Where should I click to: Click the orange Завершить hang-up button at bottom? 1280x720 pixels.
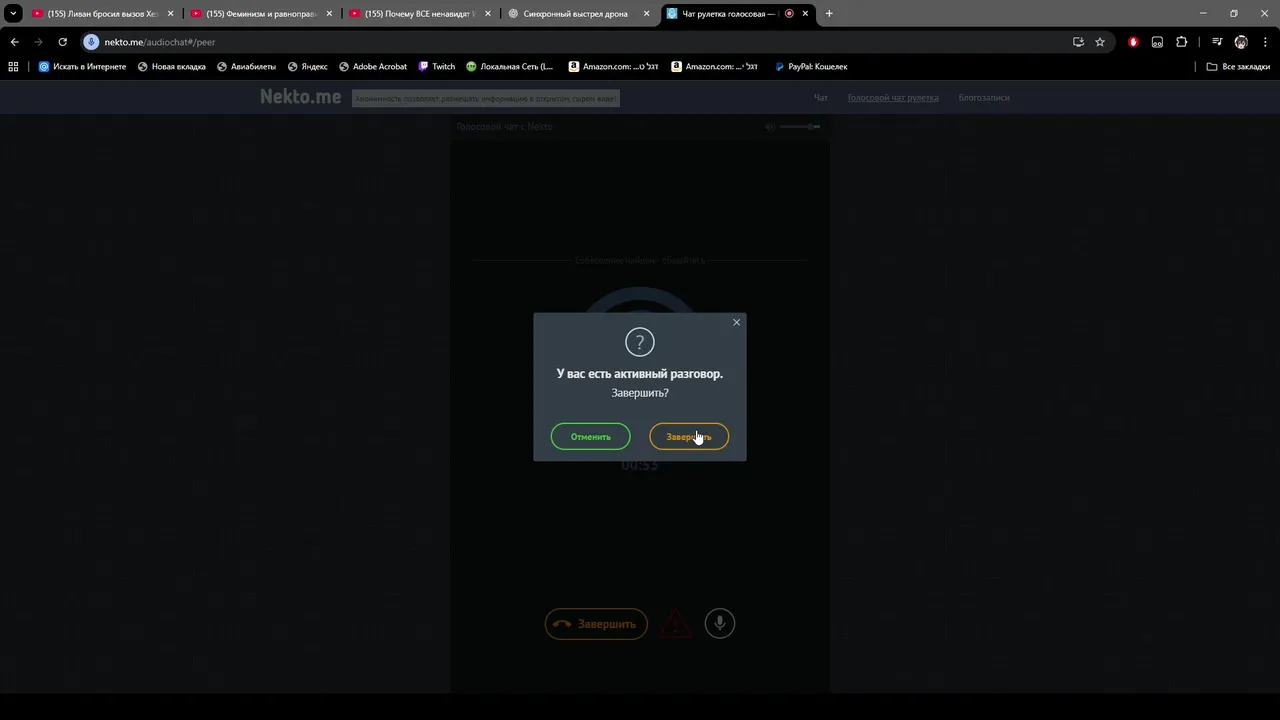tap(596, 624)
